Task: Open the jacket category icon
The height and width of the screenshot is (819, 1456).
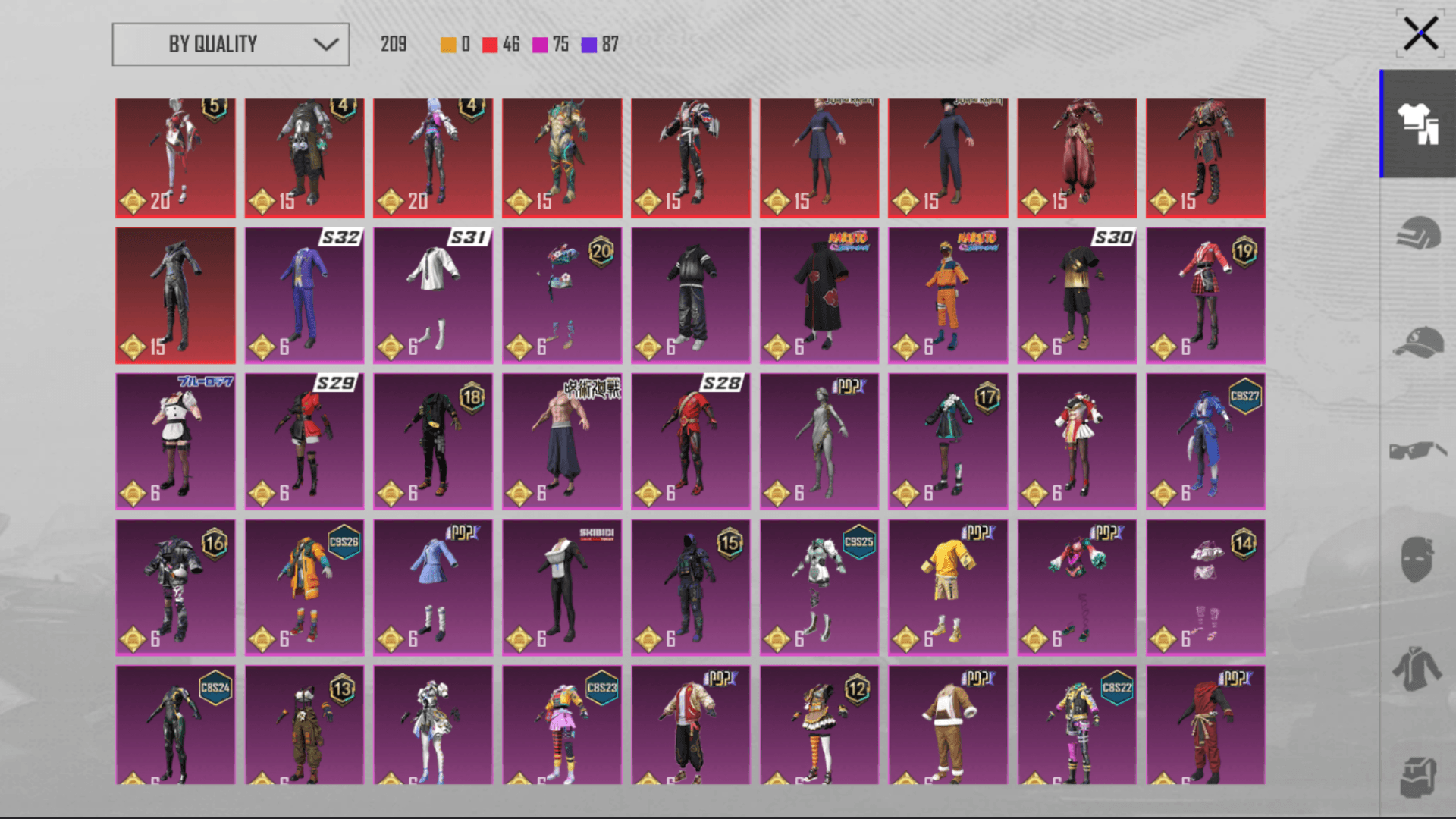Action: (x=1417, y=669)
